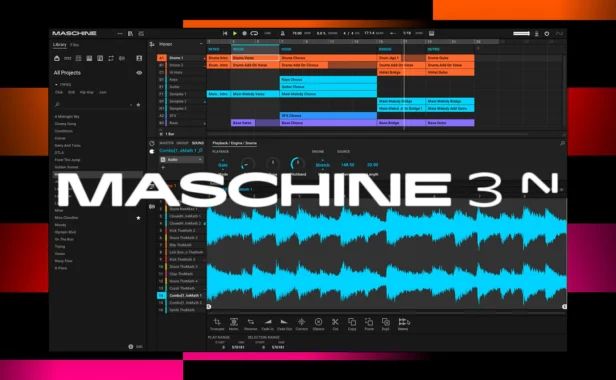
Task: Copy the selected sample range
Action: [x=352, y=322]
